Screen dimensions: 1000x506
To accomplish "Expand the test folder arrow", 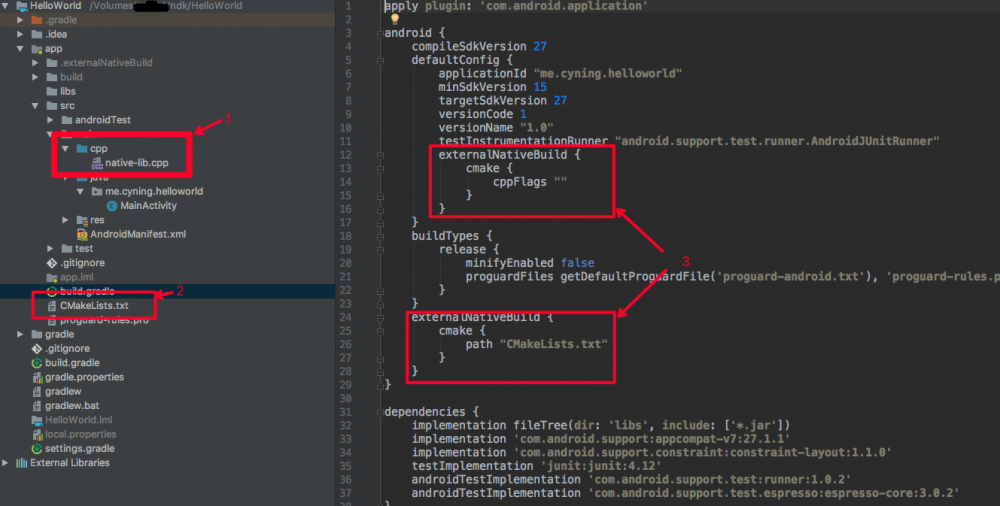I will (x=50, y=249).
